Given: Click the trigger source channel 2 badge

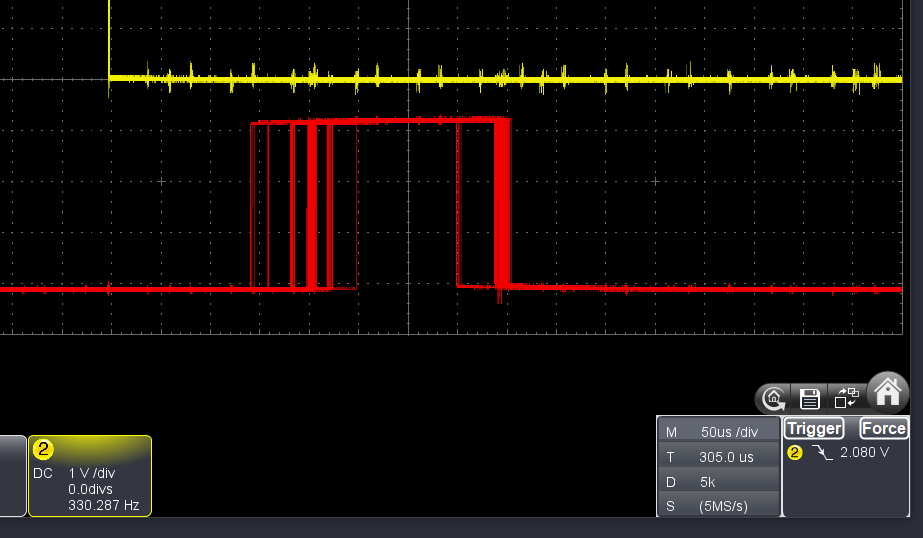Looking at the screenshot, I should point(795,452).
